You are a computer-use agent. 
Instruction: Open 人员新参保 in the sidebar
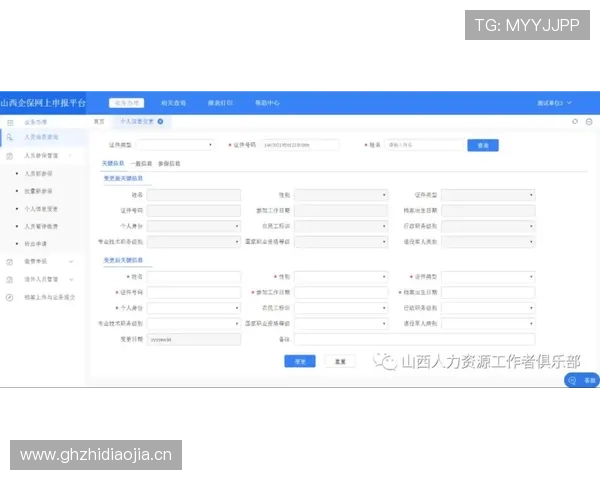click(x=38, y=174)
